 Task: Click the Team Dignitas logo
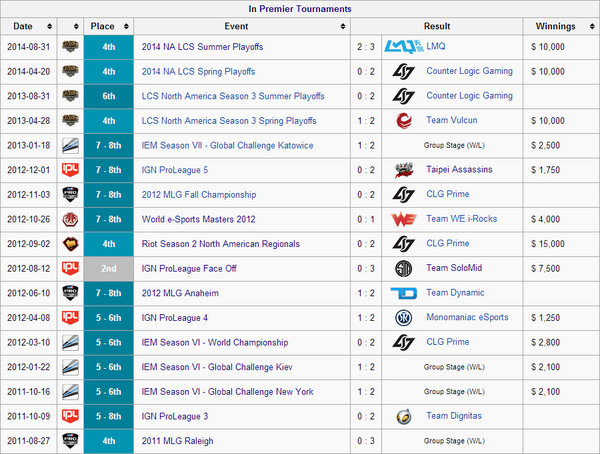pos(404,416)
